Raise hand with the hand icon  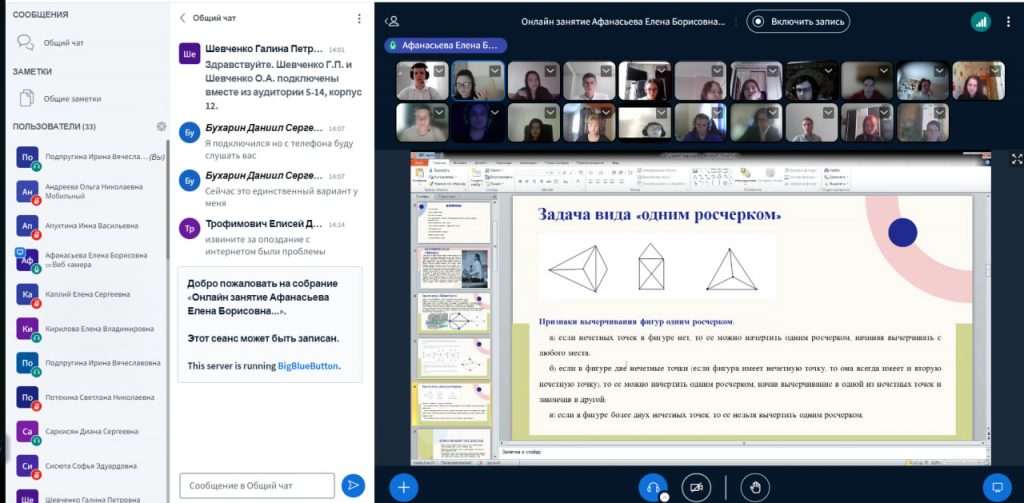tap(756, 487)
